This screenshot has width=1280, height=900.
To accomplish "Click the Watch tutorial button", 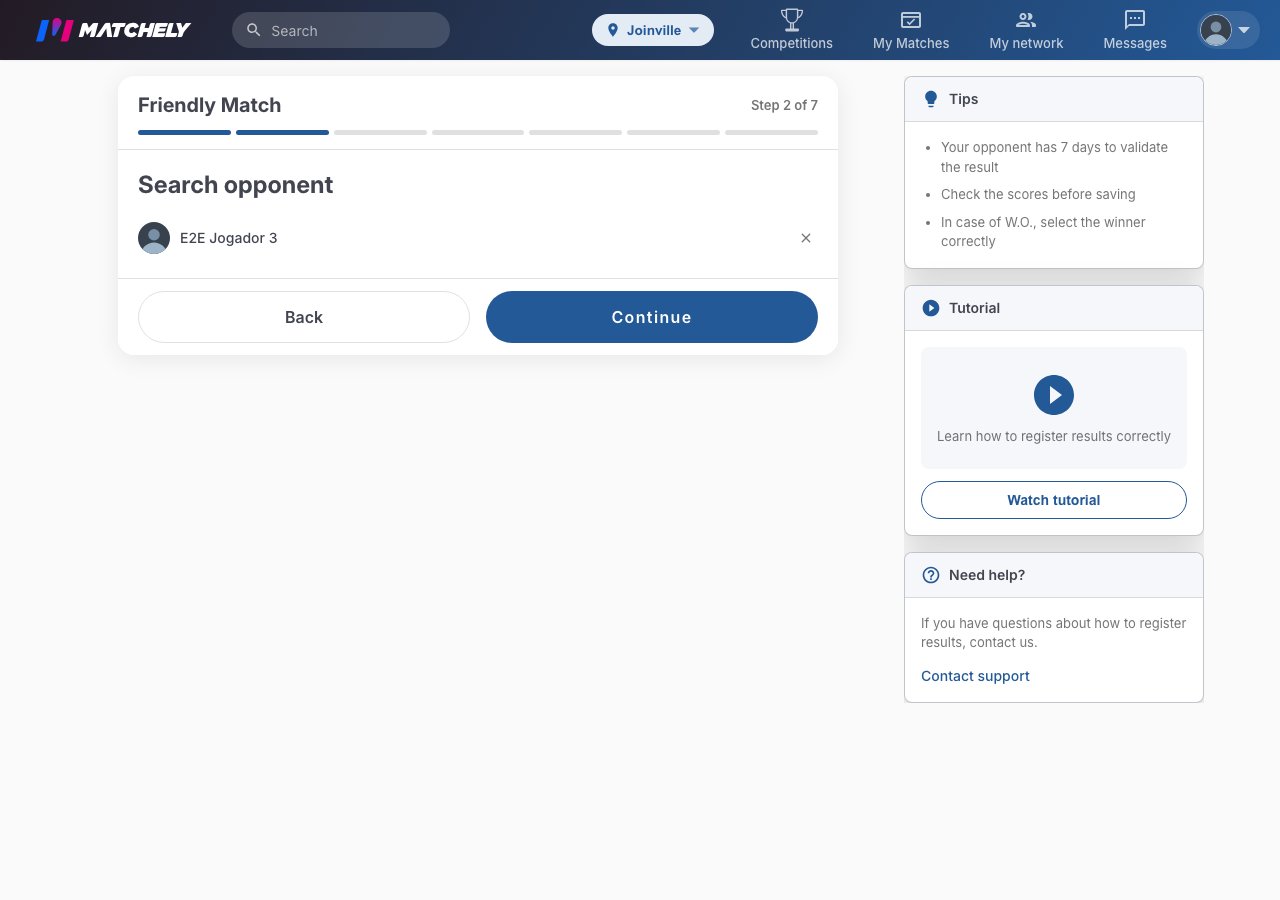I will pos(1054,500).
